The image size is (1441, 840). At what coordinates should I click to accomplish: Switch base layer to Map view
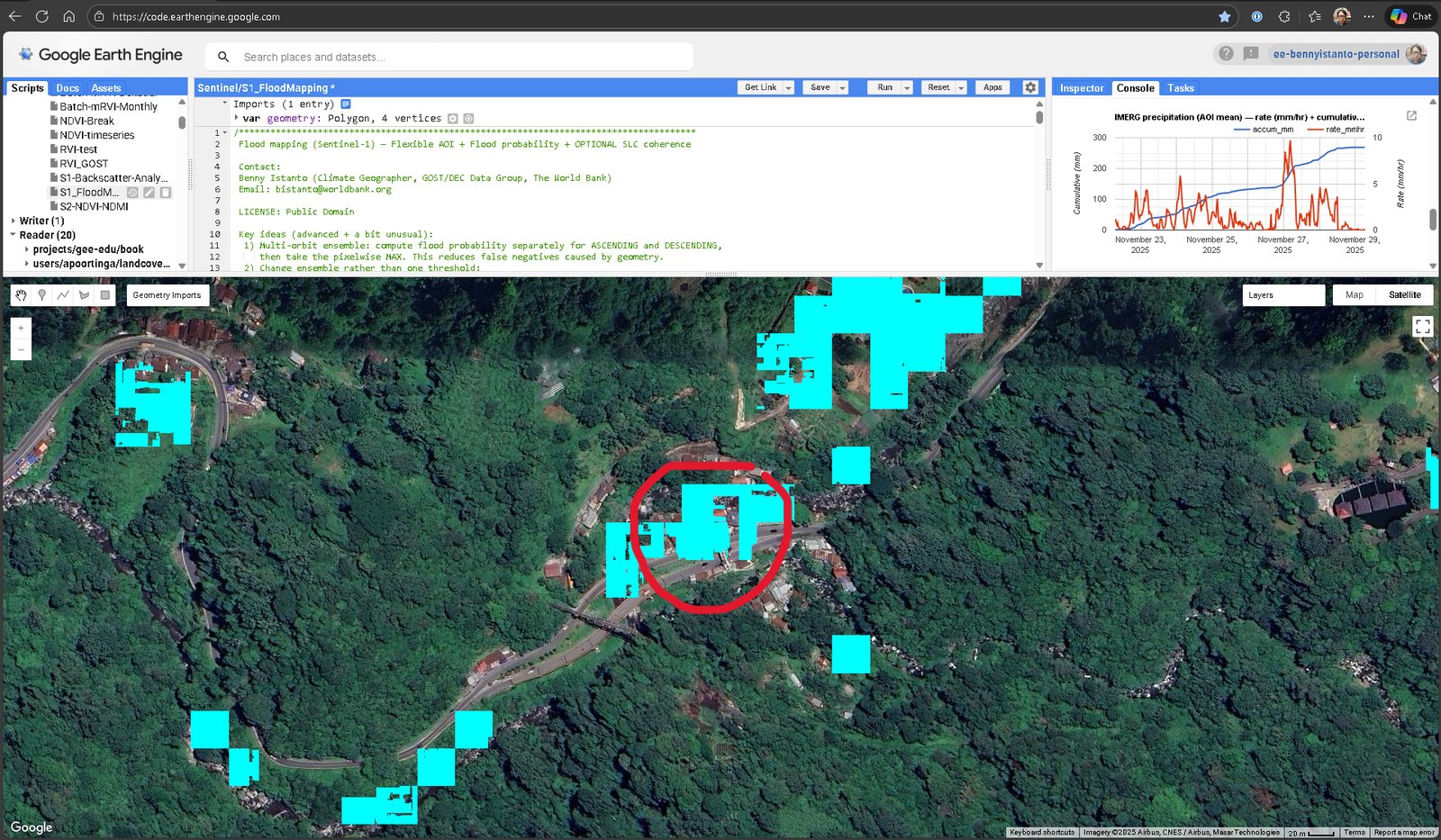(1355, 295)
